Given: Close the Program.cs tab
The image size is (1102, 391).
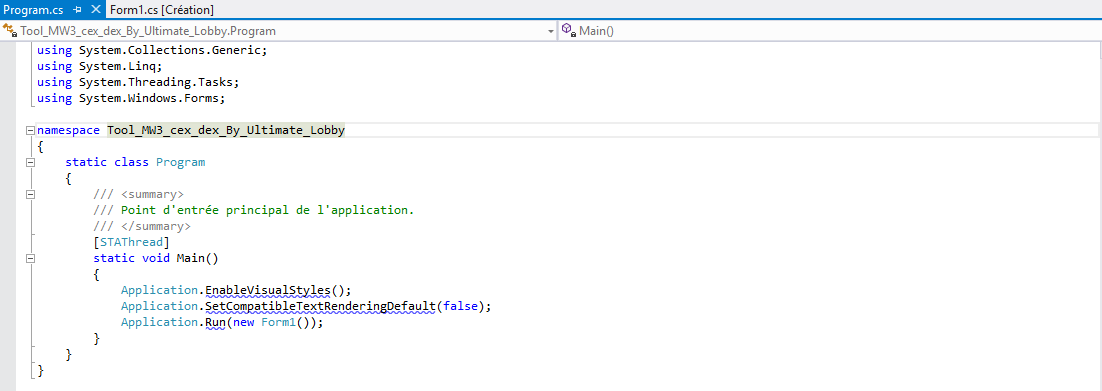Looking at the screenshot, I should click(x=96, y=10).
